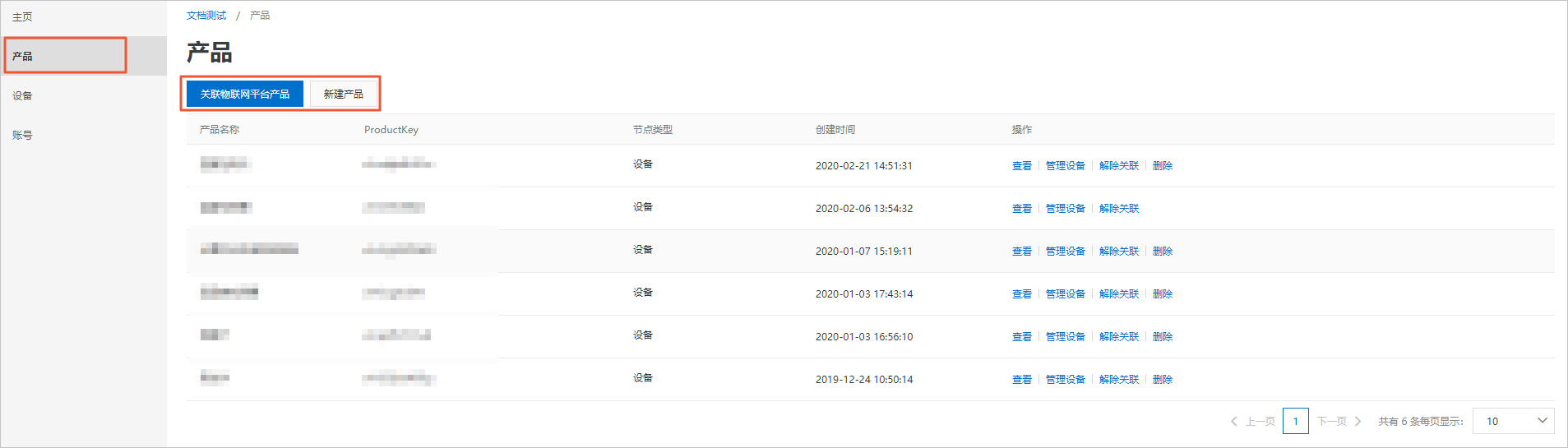Click the 节点类型 column header
This screenshot has width=1568, height=448.
[653, 130]
